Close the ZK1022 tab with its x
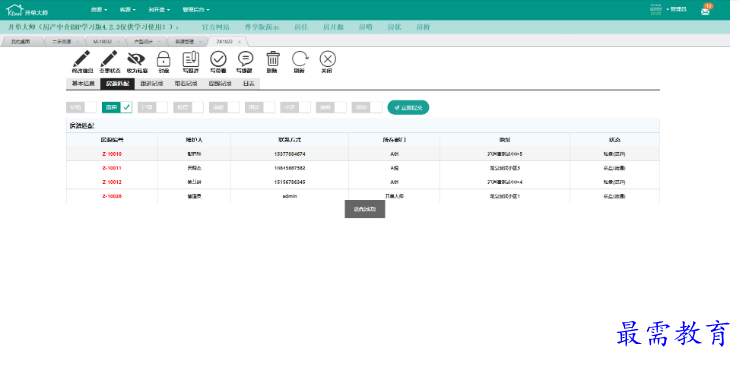The width and height of the screenshot is (738, 365). pyautogui.click(x=239, y=41)
